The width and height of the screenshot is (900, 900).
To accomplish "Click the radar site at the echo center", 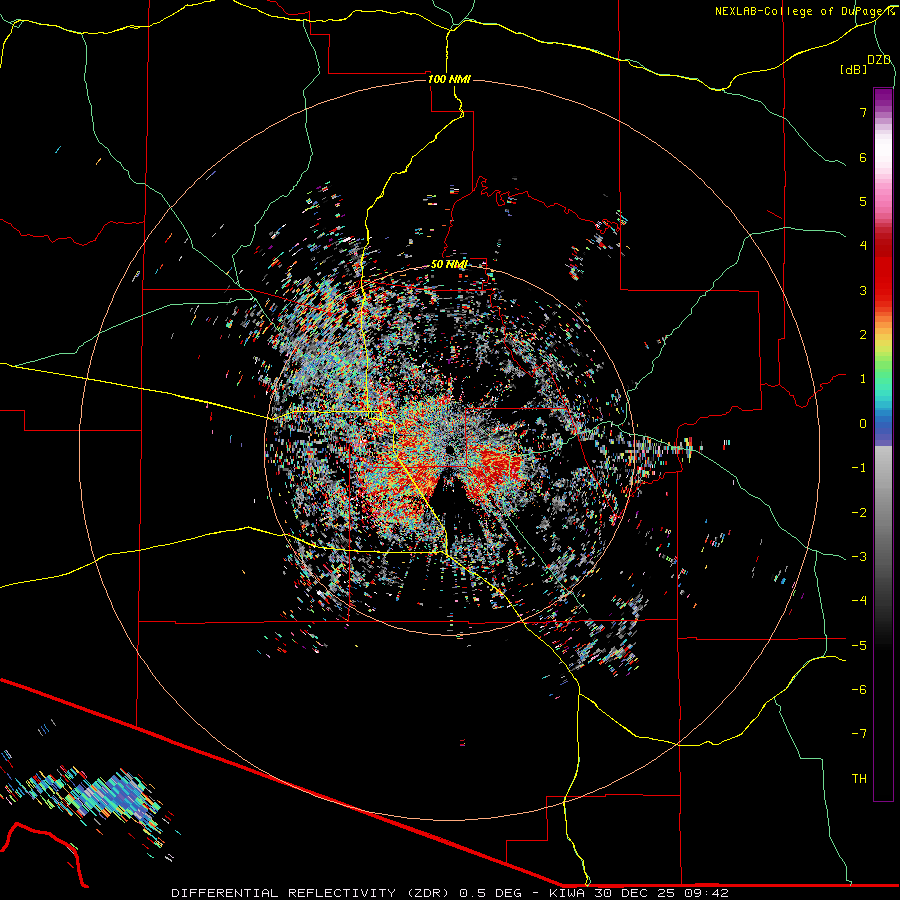I will coord(449,449).
